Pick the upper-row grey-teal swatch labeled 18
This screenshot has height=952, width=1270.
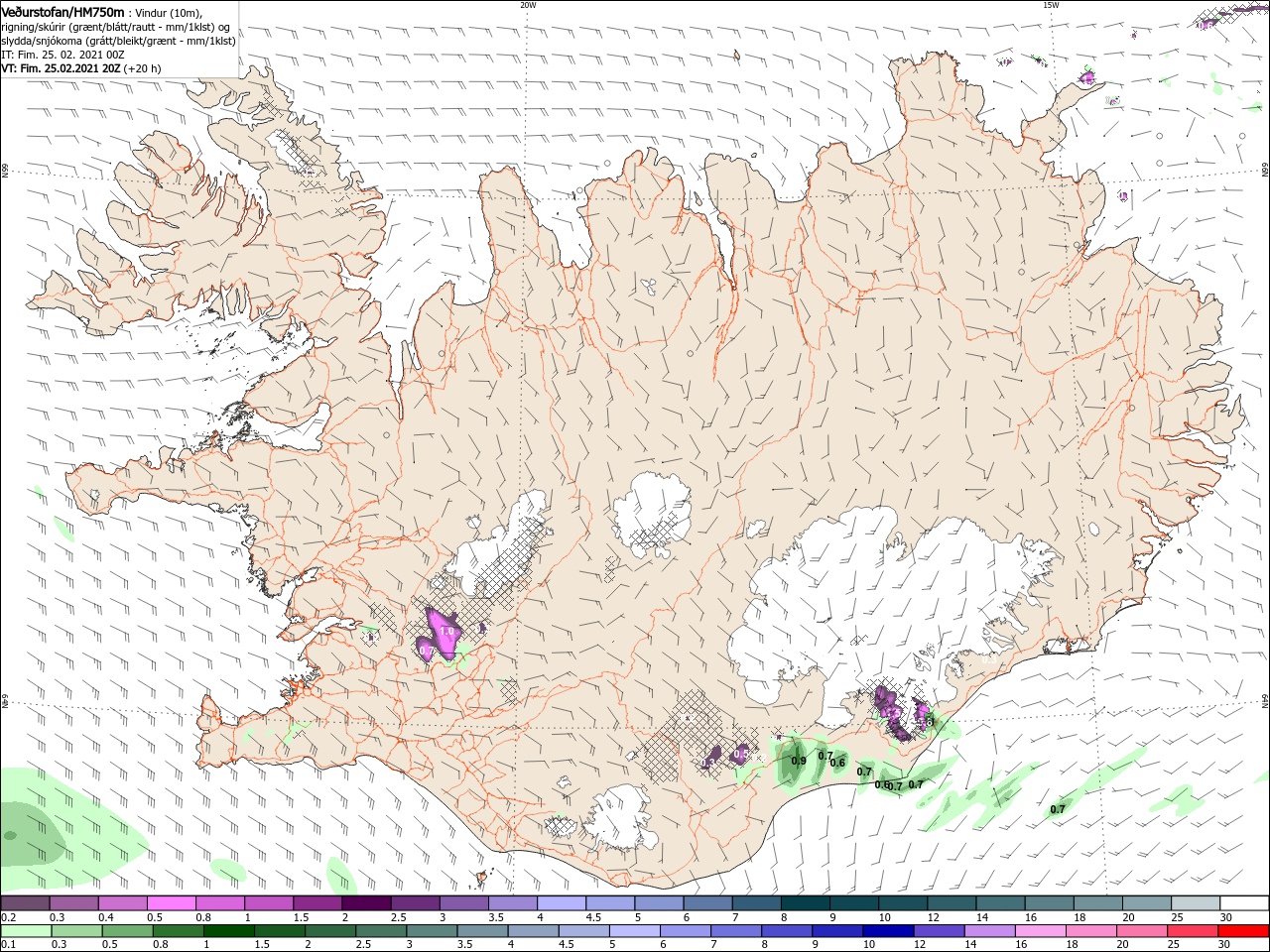pyautogui.click(x=1098, y=903)
